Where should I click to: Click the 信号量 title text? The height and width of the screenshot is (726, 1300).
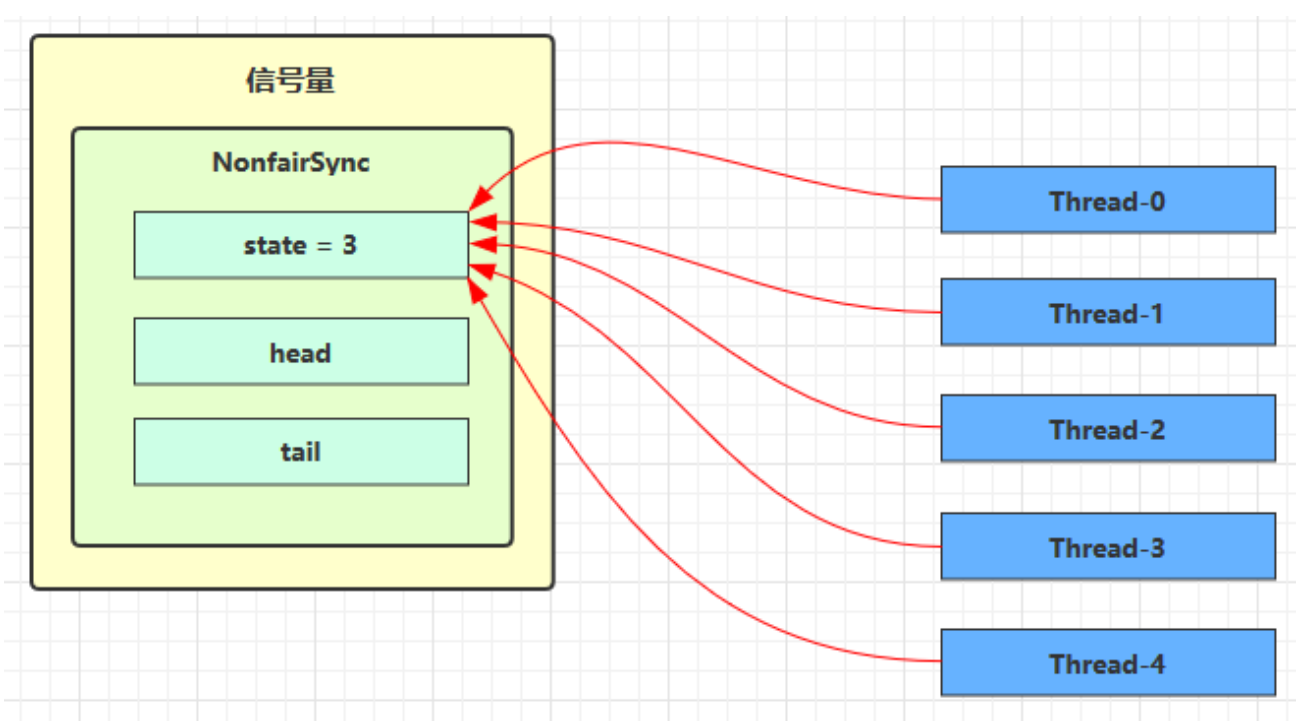291,81
